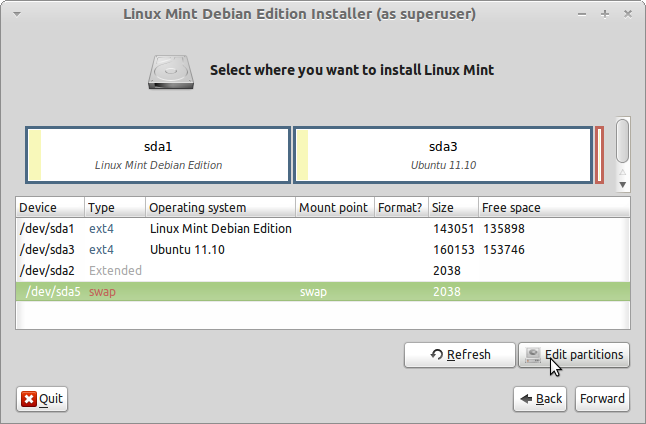Click the Mount point column header
Image resolution: width=646 pixels, height=424 pixels.
[333, 208]
